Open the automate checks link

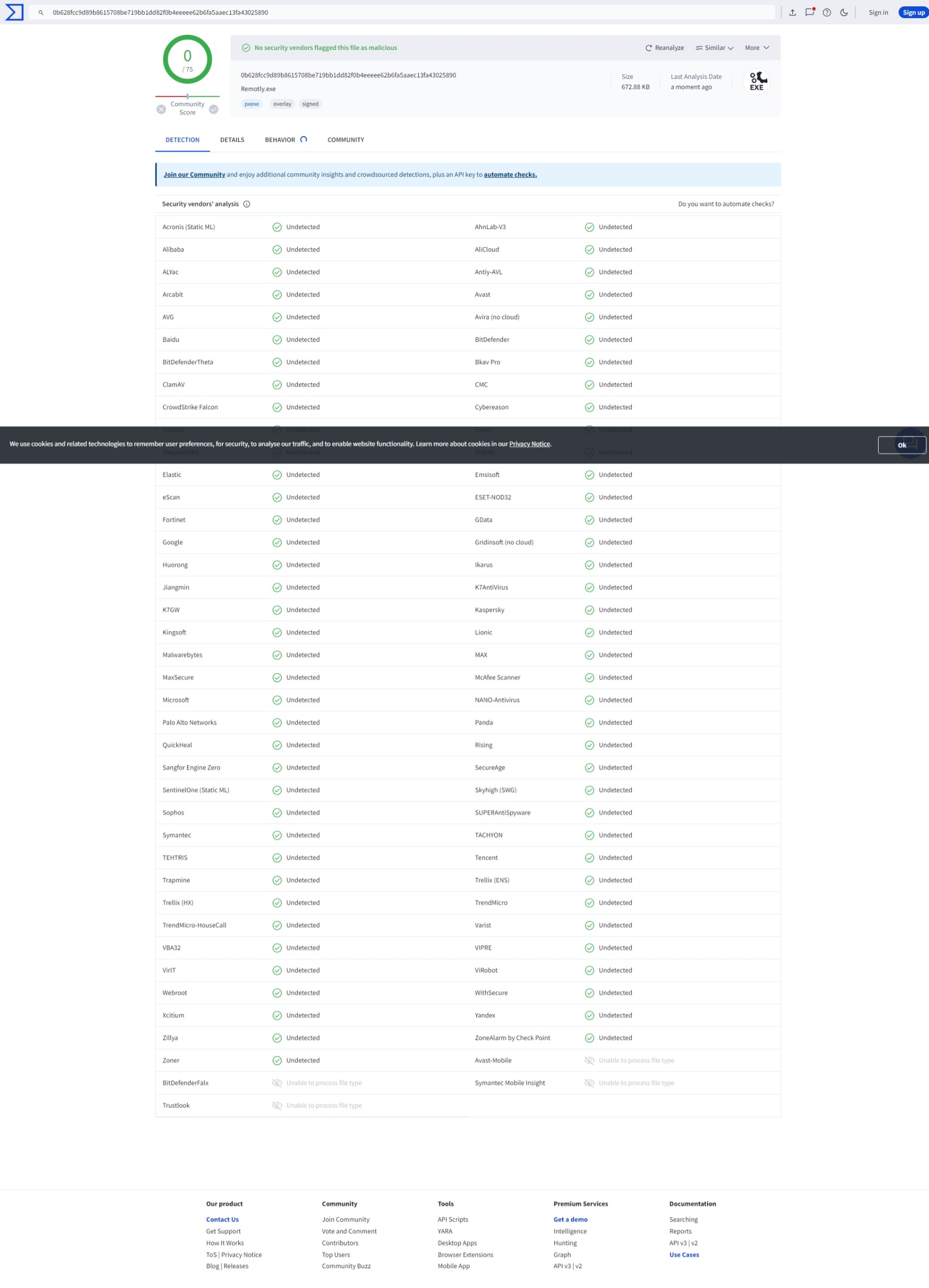point(510,175)
